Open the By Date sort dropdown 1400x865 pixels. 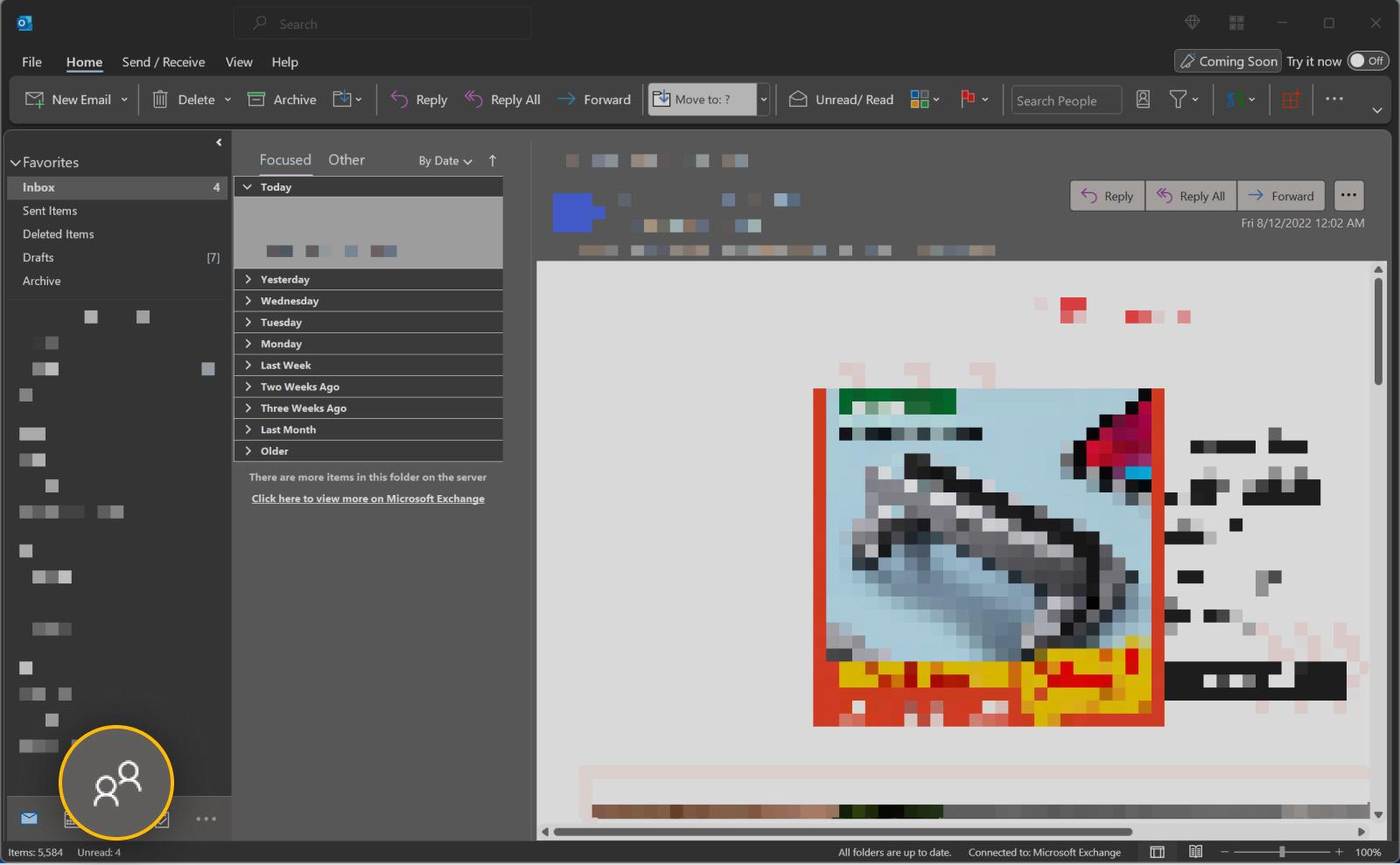(x=444, y=161)
